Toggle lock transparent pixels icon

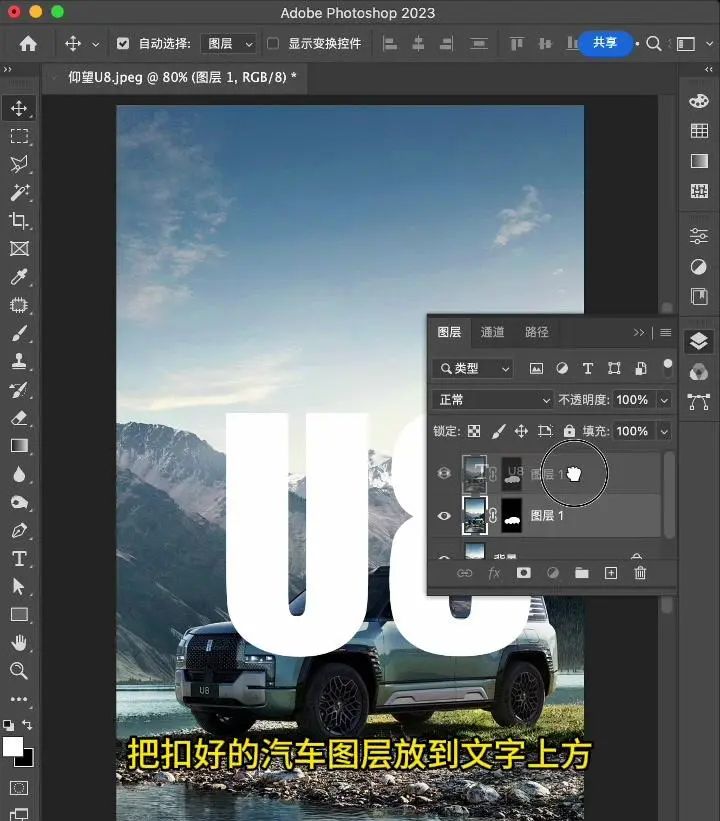473,431
